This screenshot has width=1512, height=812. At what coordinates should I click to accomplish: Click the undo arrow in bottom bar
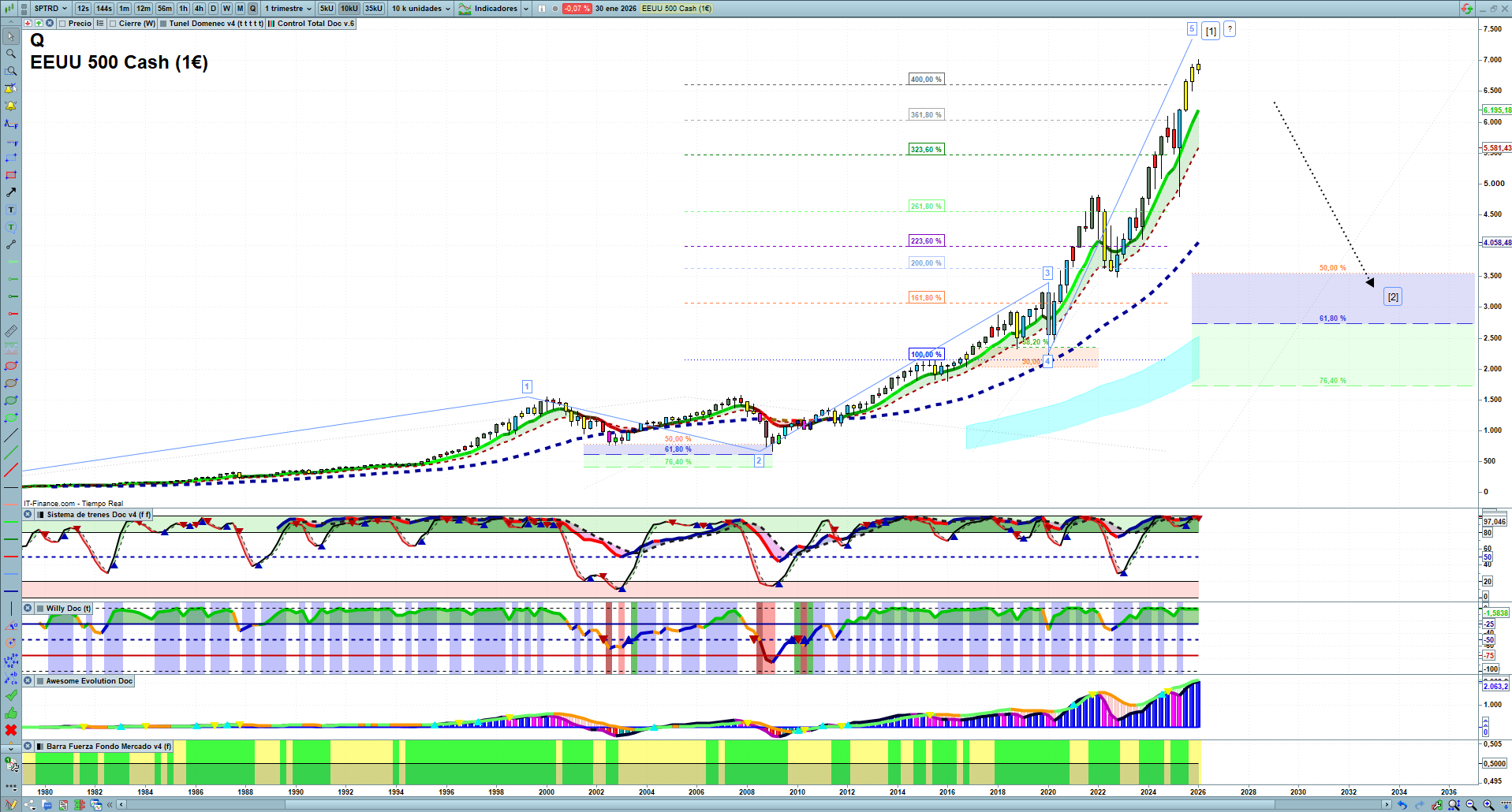[1402, 805]
